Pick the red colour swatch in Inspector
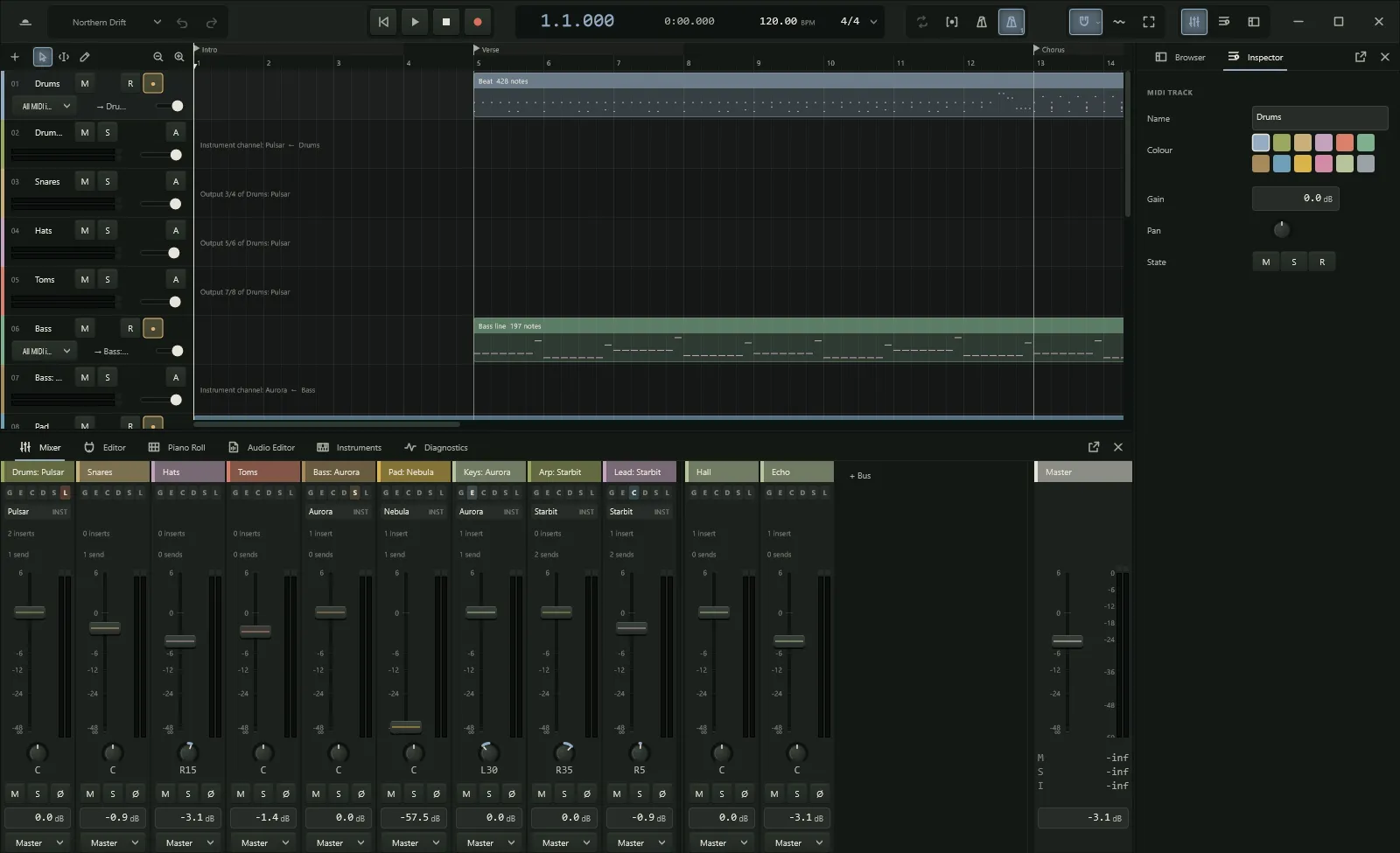 1345,143
